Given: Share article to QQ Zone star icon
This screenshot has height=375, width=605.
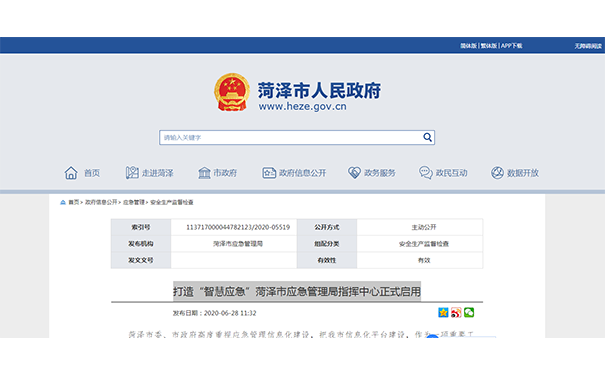Looking at the screenshot, I should pos(443,312).
